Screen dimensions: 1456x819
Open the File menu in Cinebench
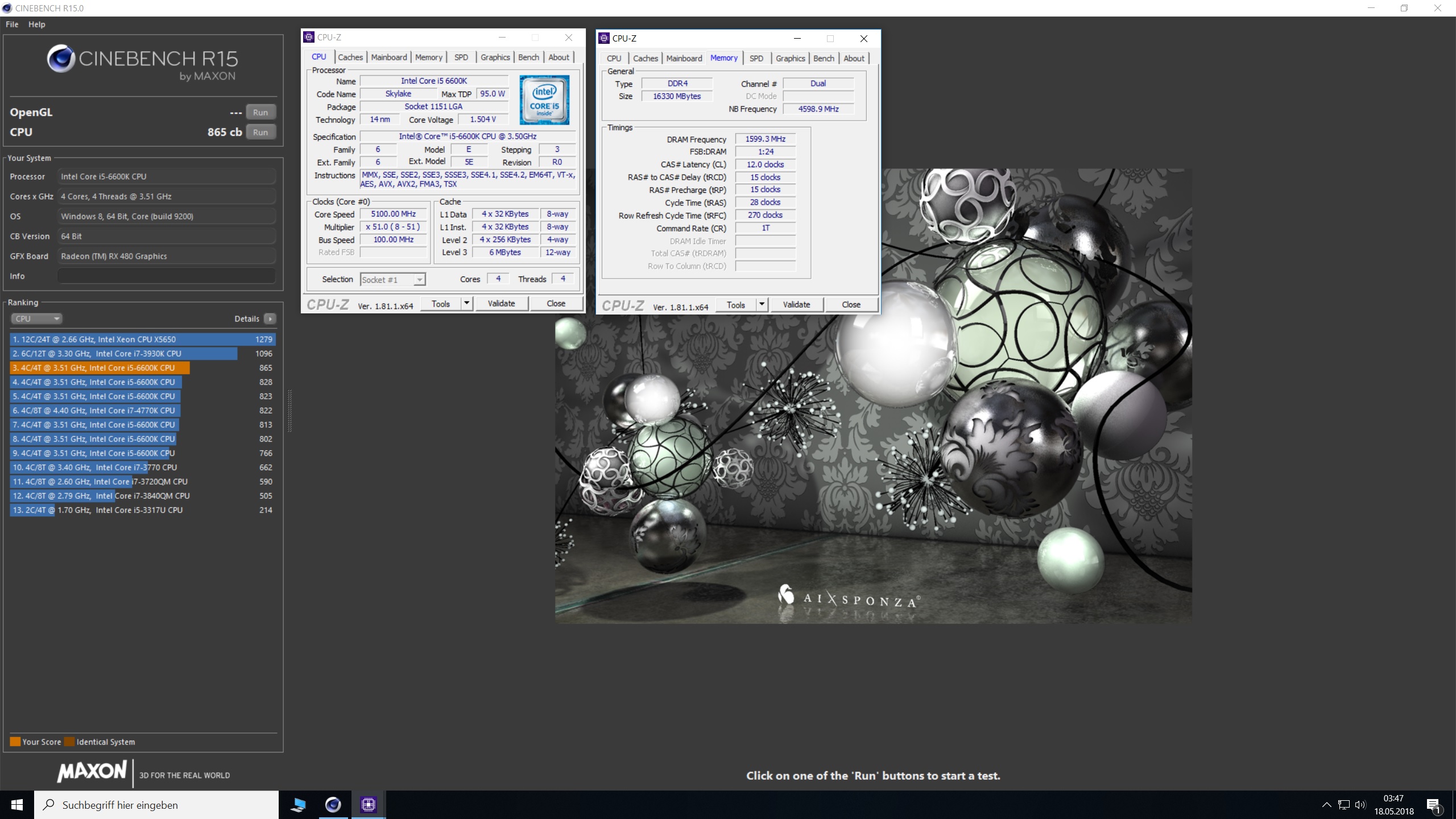click(x=12, y=24)
